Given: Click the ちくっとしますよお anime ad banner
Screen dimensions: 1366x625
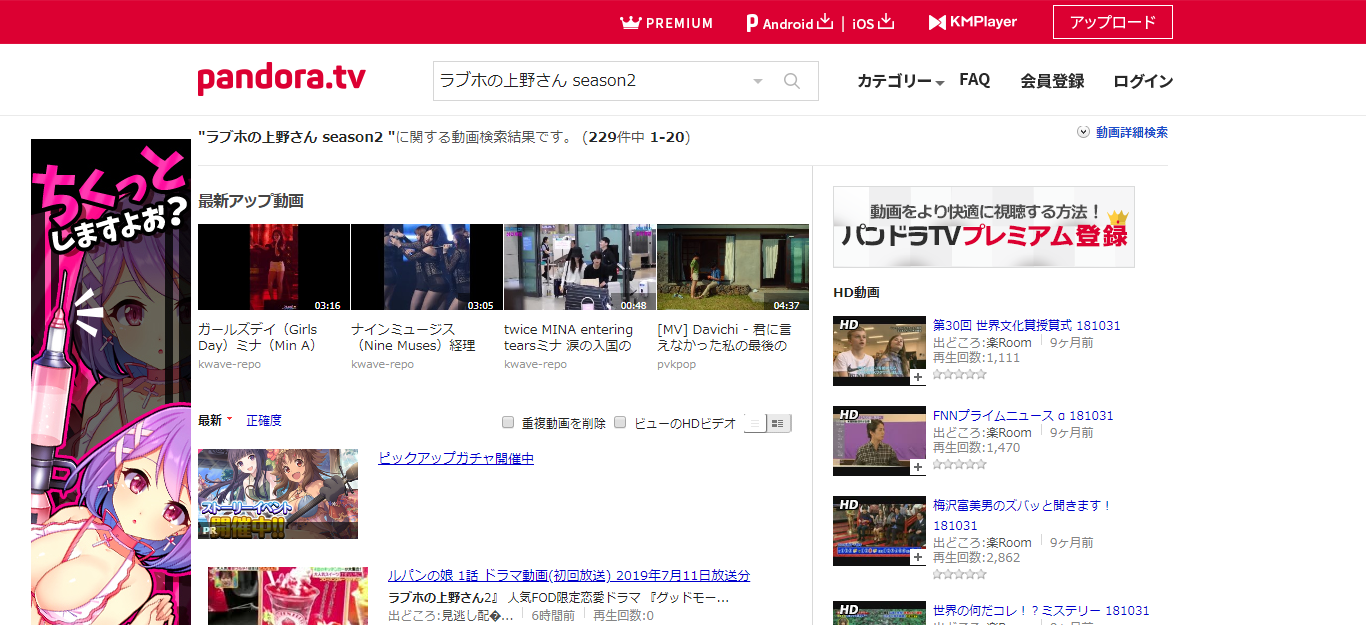Looking at the screenshot, I should tap(111, 382).
